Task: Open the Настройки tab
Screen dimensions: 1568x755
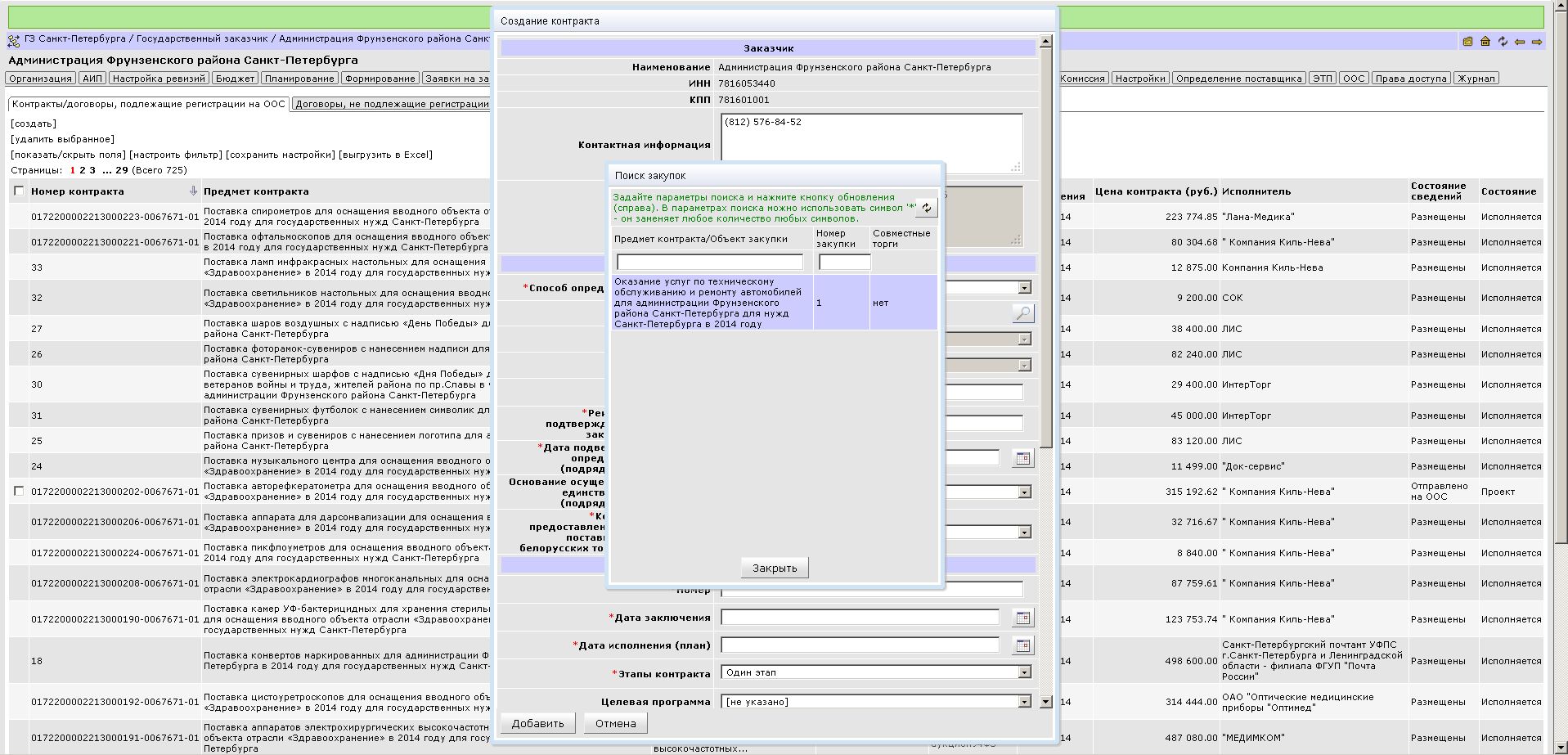Action: 1139,79
